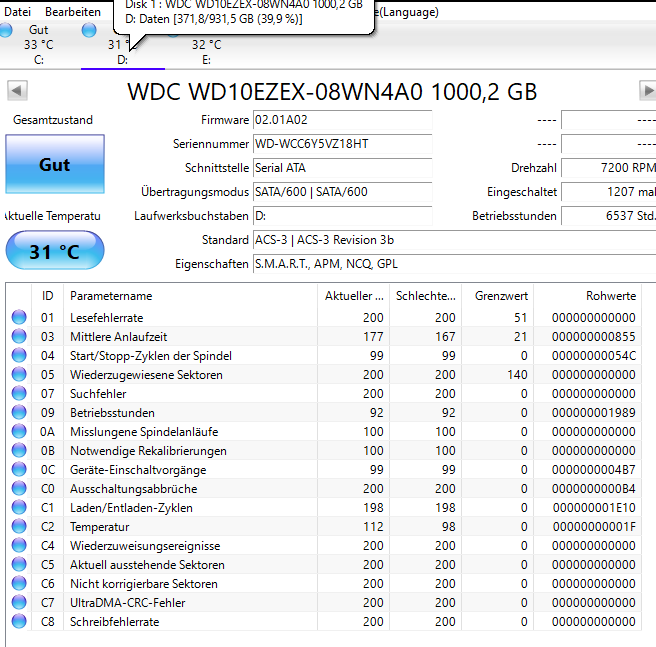Screen dimensions: 656x647
Task: Select the C: drive tab
Action: 38,45
